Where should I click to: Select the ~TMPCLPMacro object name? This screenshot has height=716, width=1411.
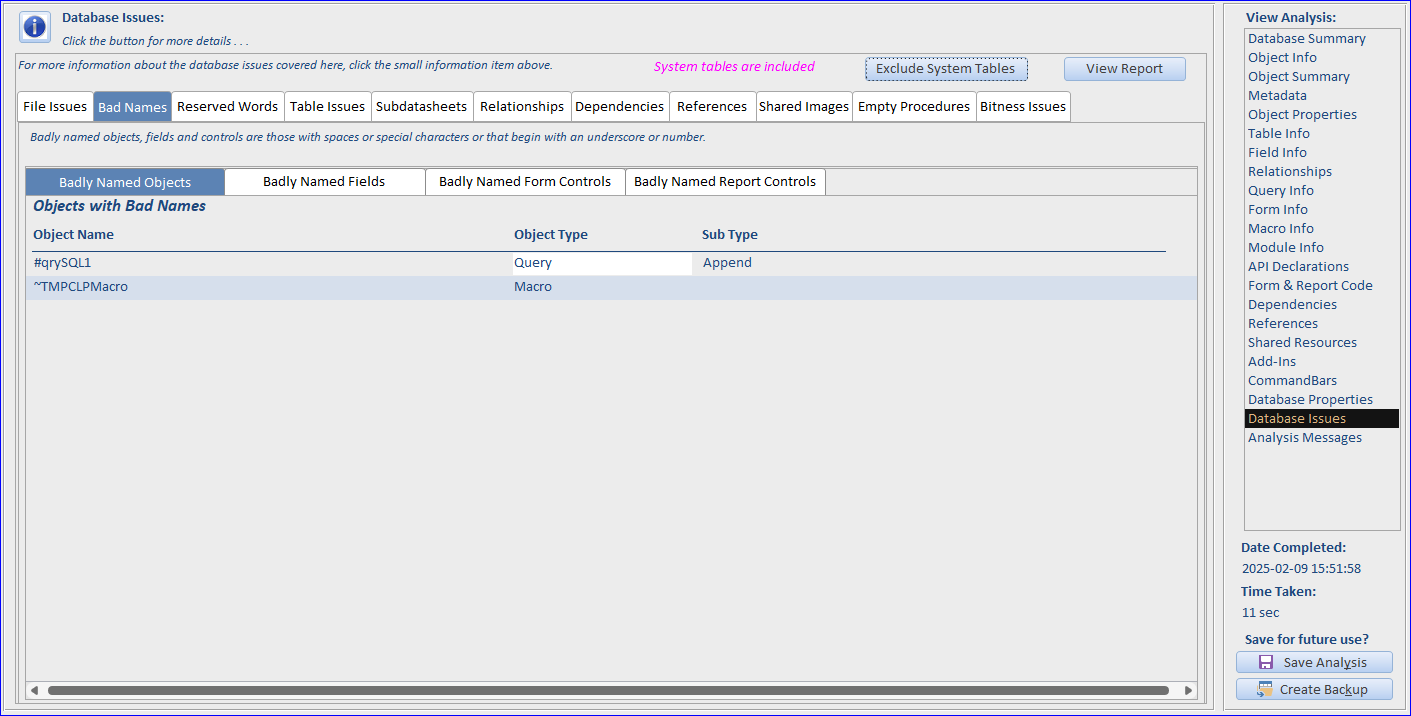click(81, 287)
